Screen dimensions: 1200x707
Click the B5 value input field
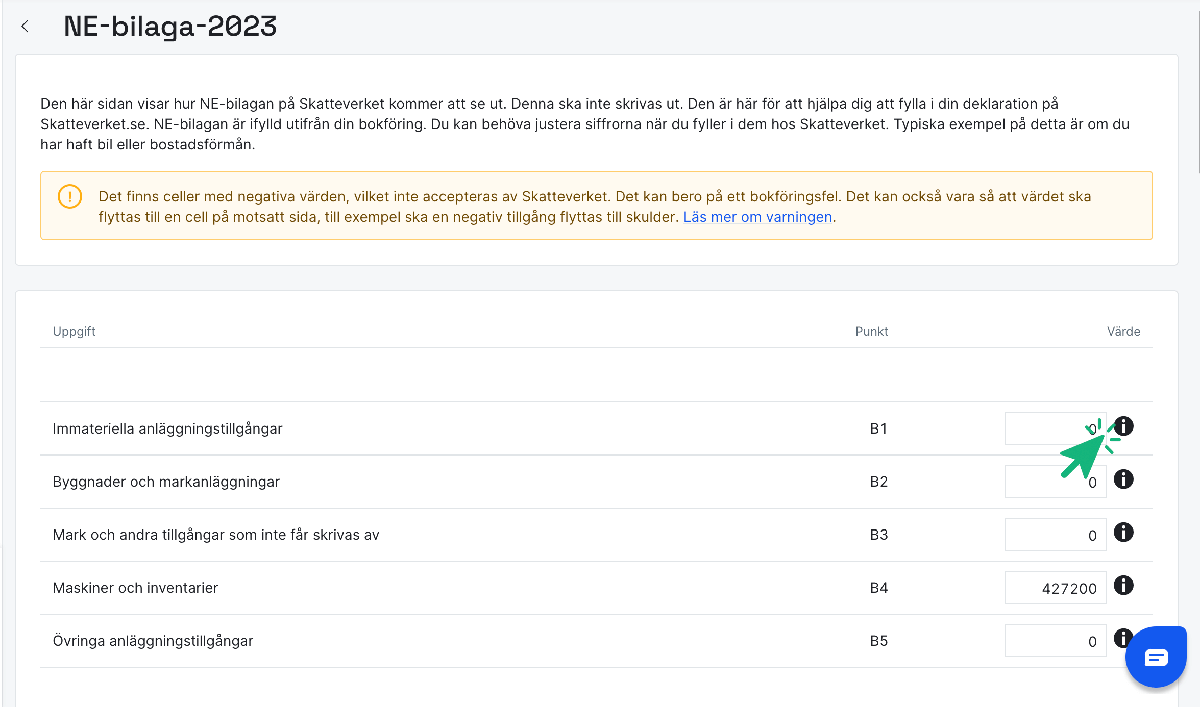[x=1055, y=641]
